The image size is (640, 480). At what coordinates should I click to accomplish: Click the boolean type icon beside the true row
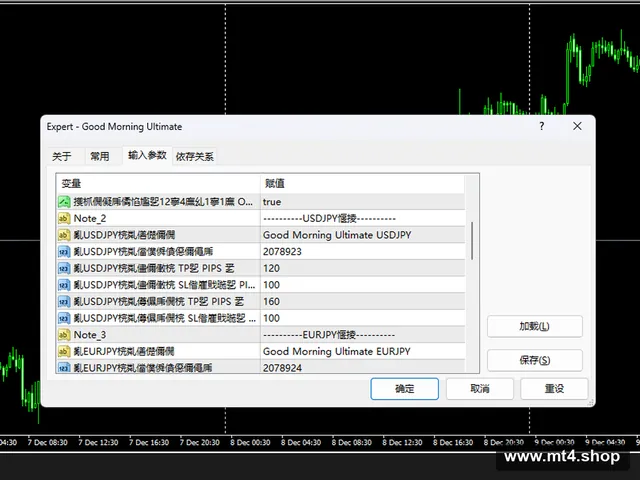(64, 202)
